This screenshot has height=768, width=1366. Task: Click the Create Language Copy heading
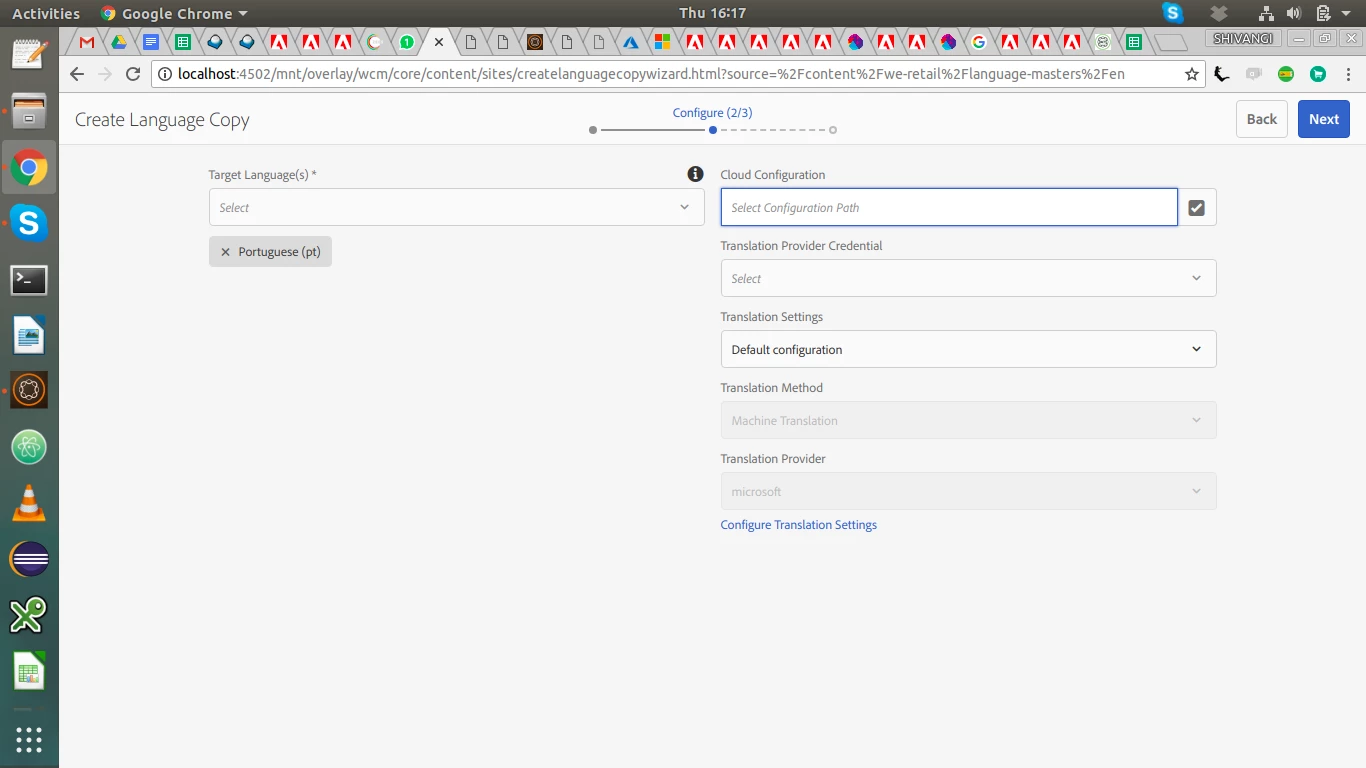click(x=162, y=120)
